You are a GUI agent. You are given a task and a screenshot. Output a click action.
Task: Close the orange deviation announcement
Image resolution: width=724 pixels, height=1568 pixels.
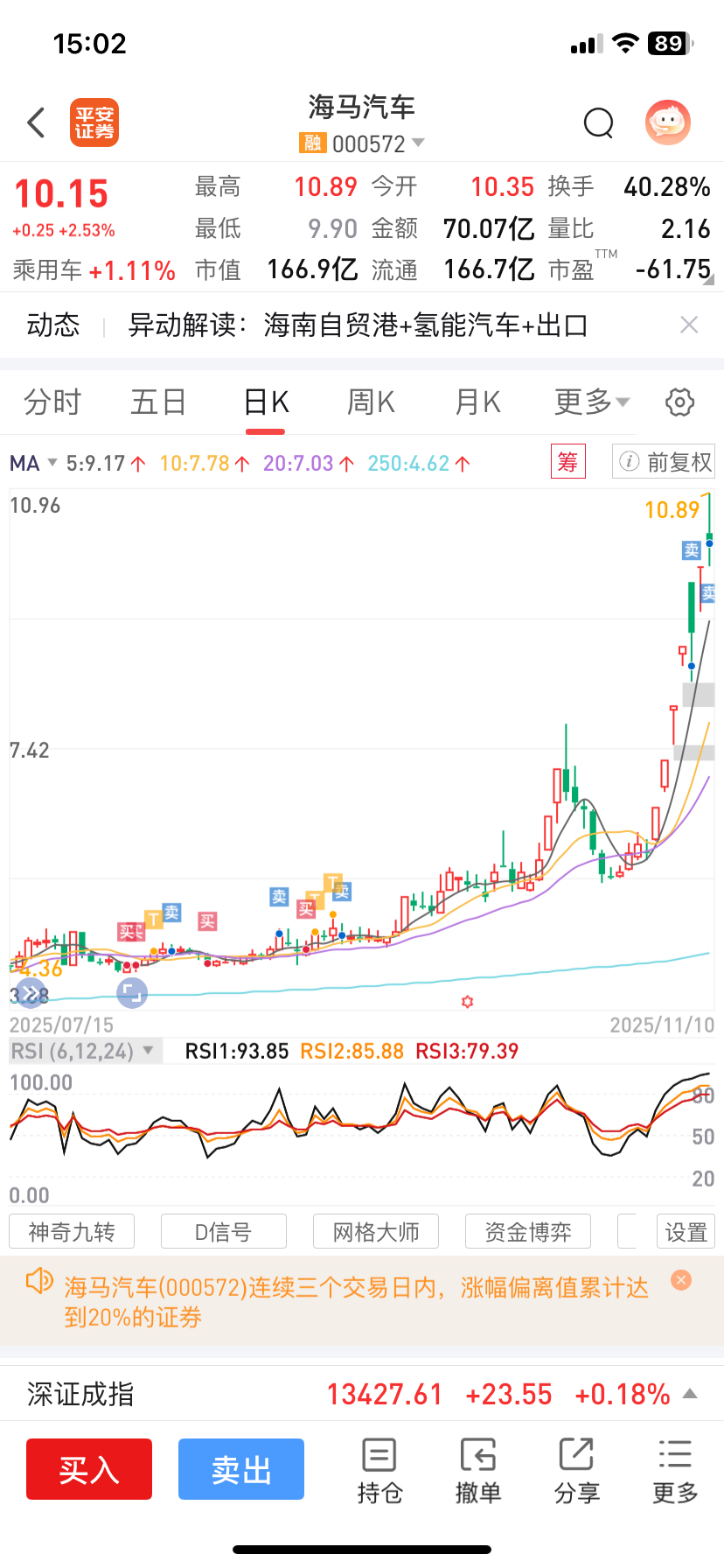tap(681, 1280)
